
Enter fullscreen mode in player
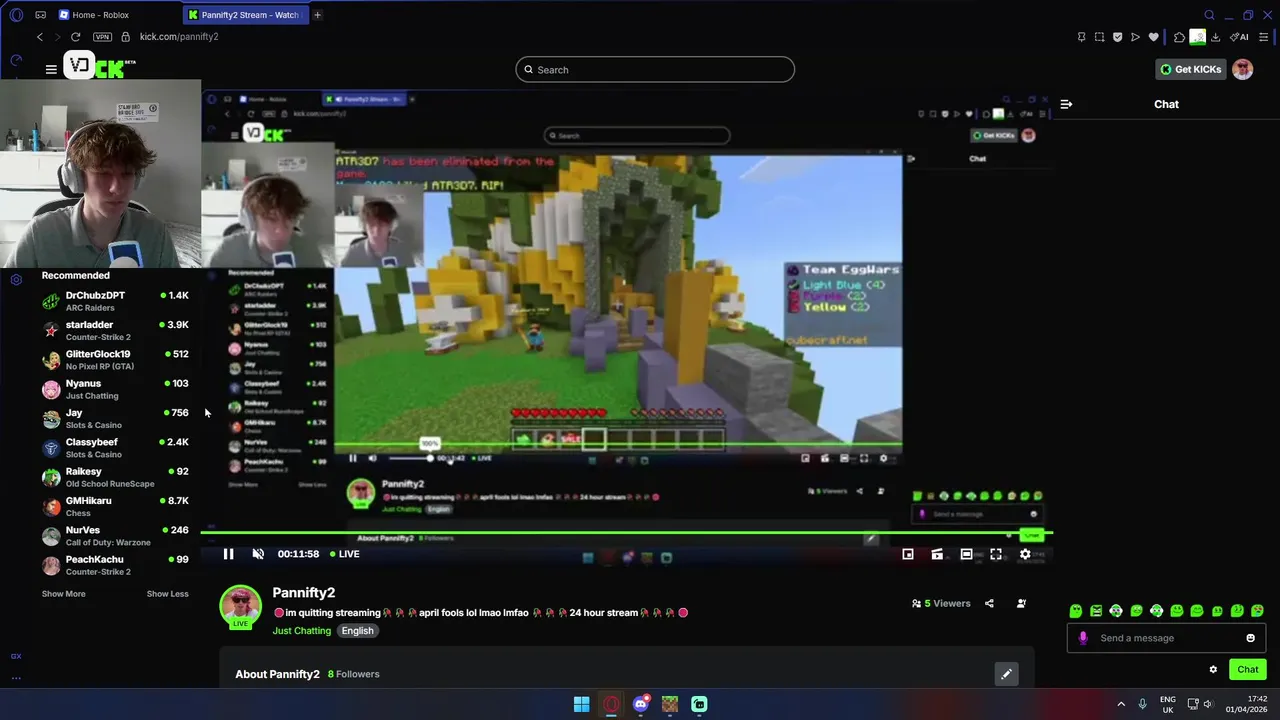point(996,554)
